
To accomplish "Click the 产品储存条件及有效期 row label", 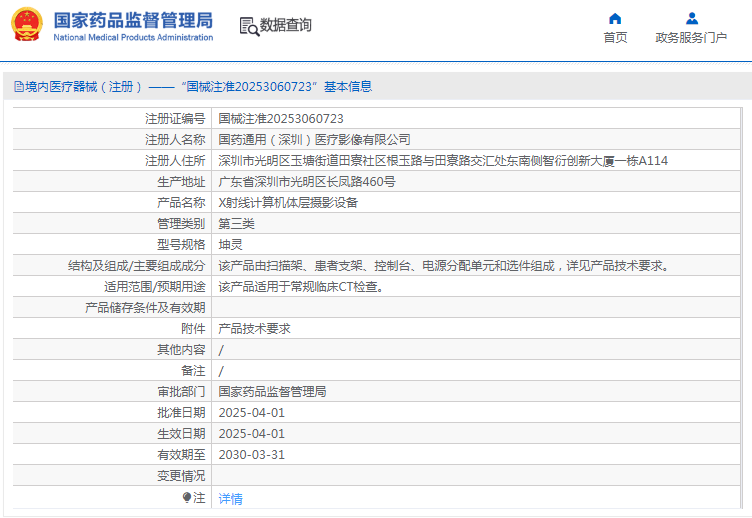I will 145,308.
